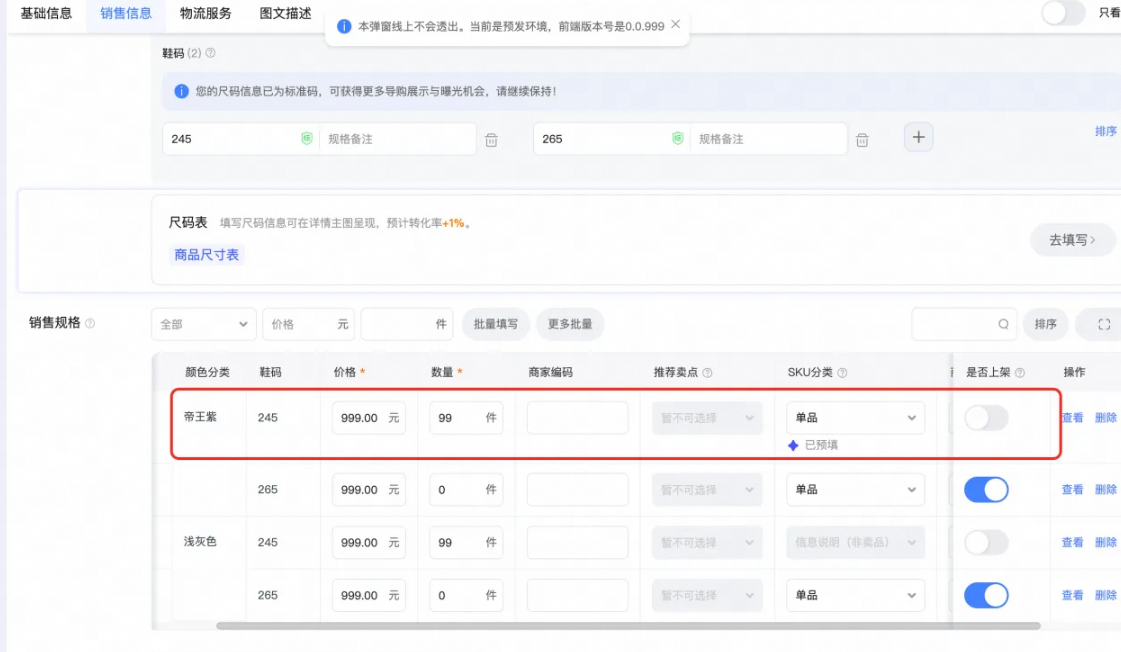Open SKU分类 dropdown for 浅灰色 265 row
Viewport: 1121px width, 652px height.
point(855,596)
